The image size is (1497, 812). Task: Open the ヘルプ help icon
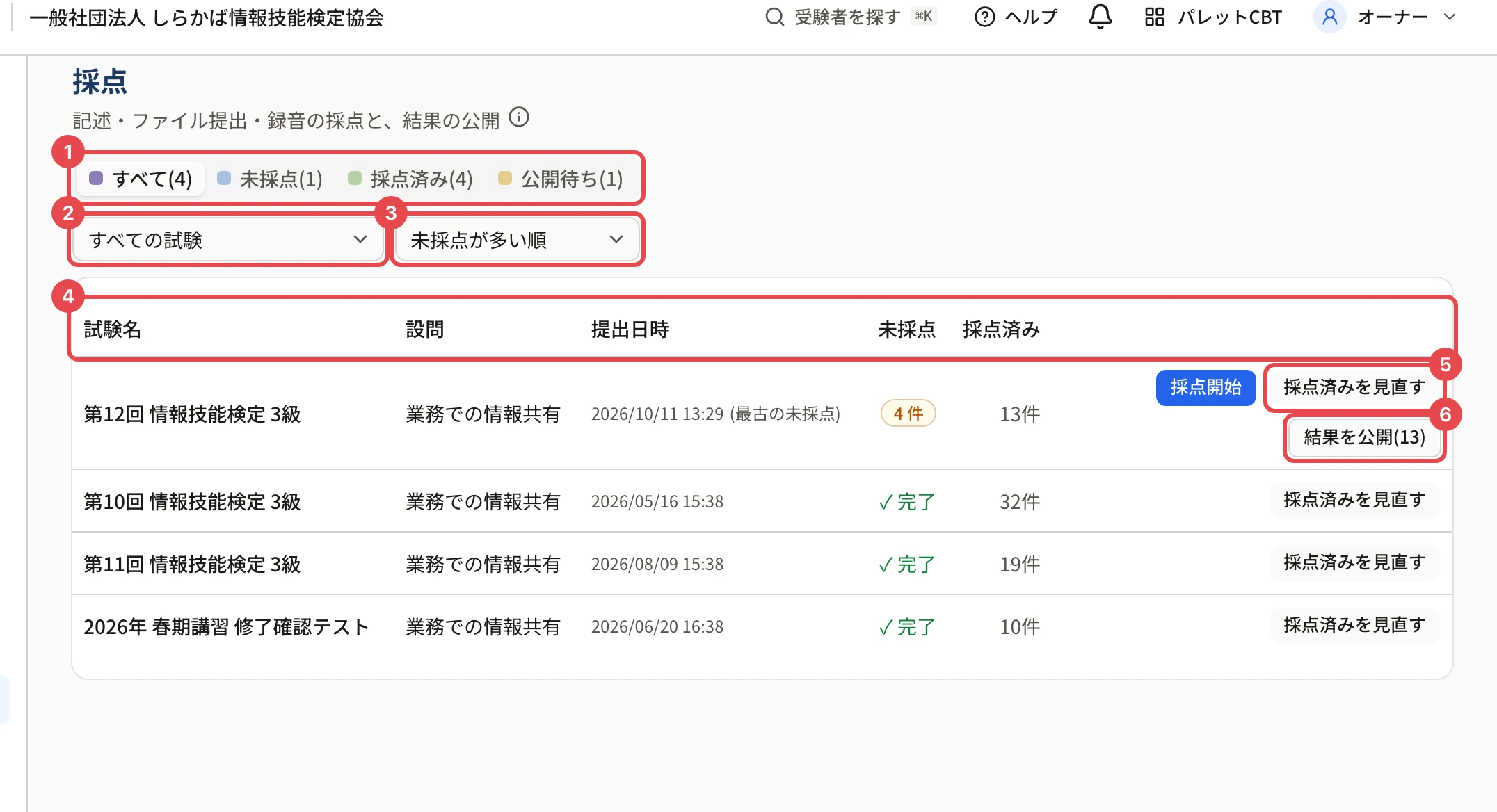(984, 17)
